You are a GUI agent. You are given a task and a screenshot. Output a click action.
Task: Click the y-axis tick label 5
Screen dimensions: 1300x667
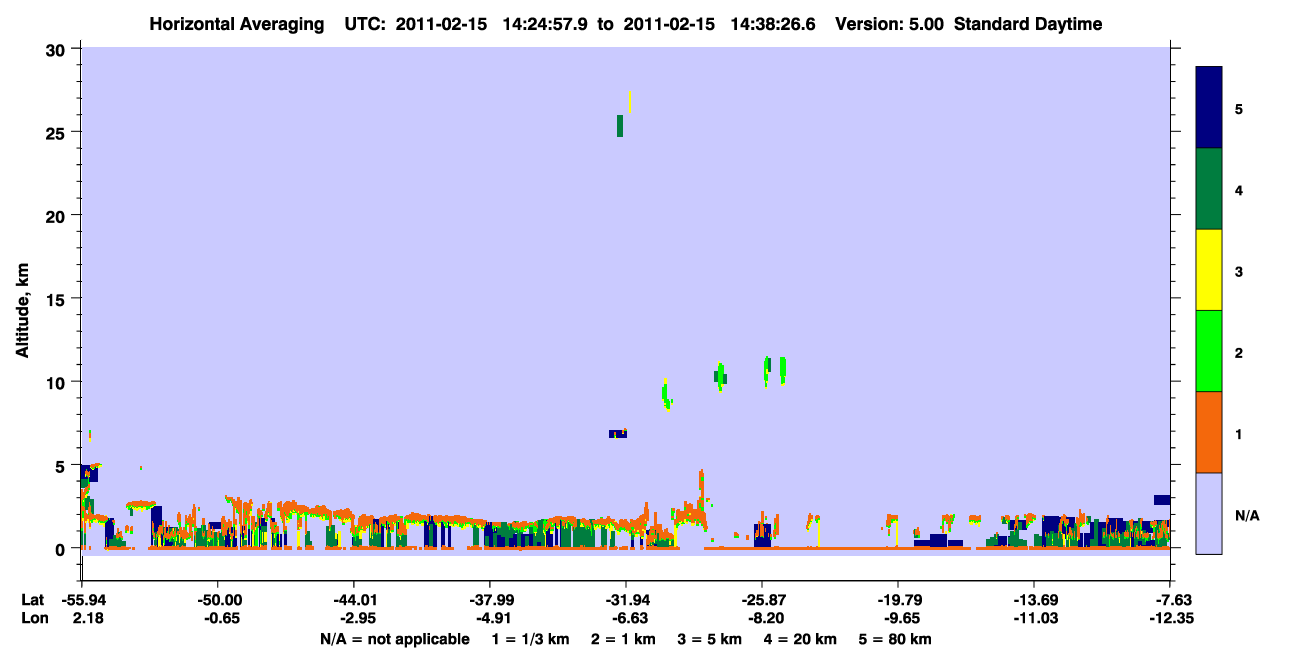62,466
